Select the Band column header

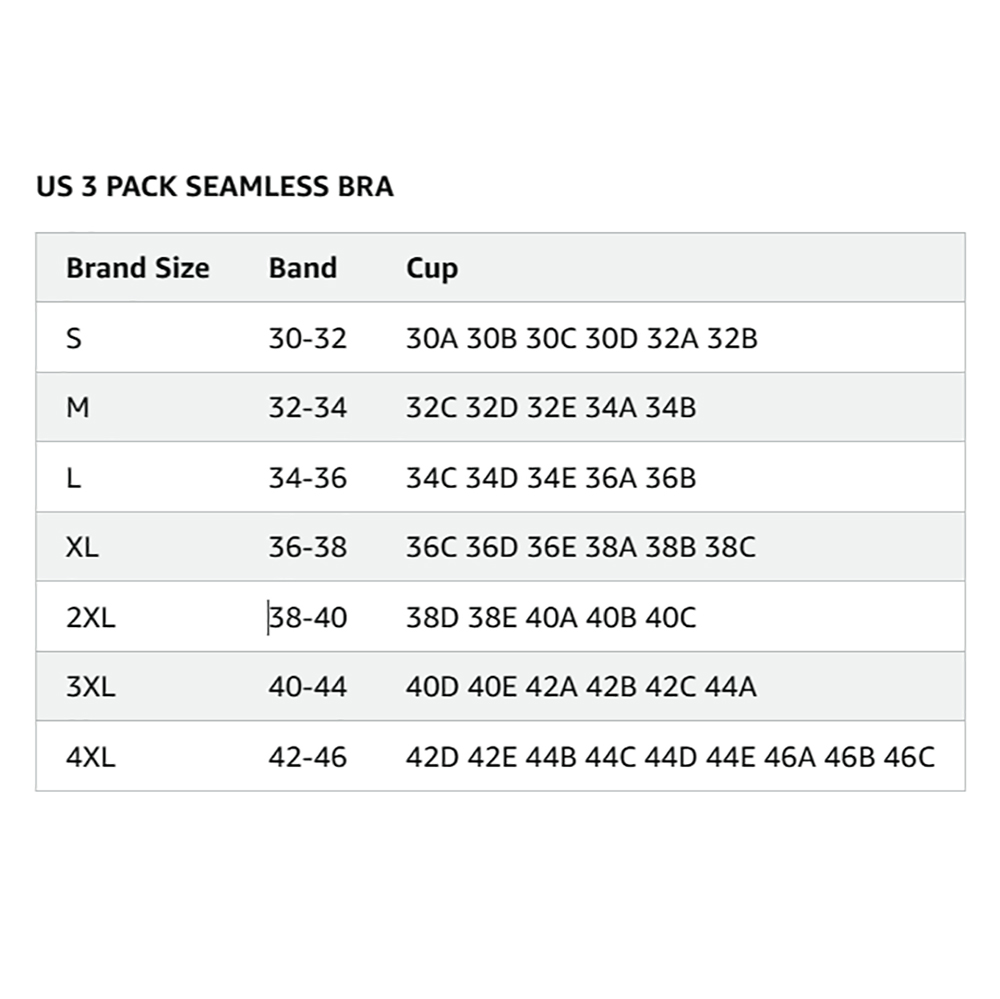[x=303, y=268]
